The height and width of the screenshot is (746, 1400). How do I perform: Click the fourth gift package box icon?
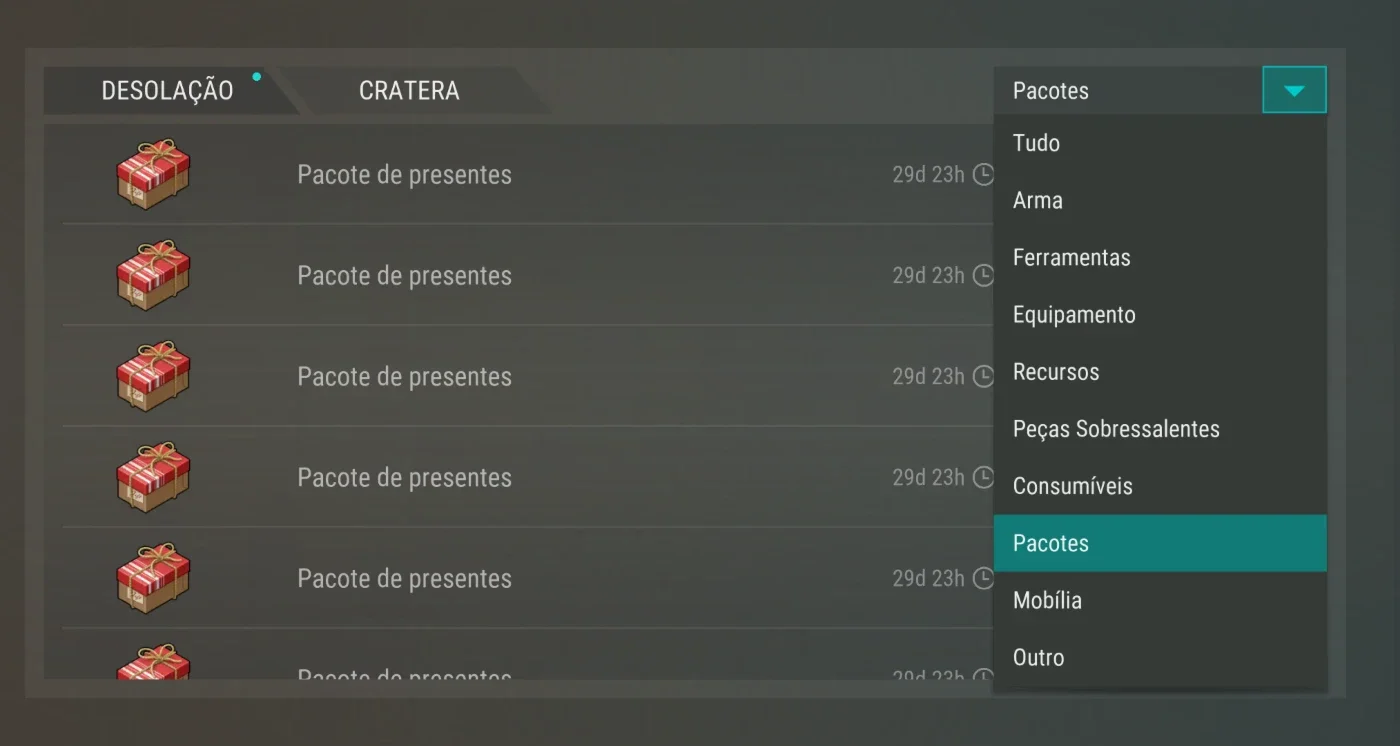point(152,477)
